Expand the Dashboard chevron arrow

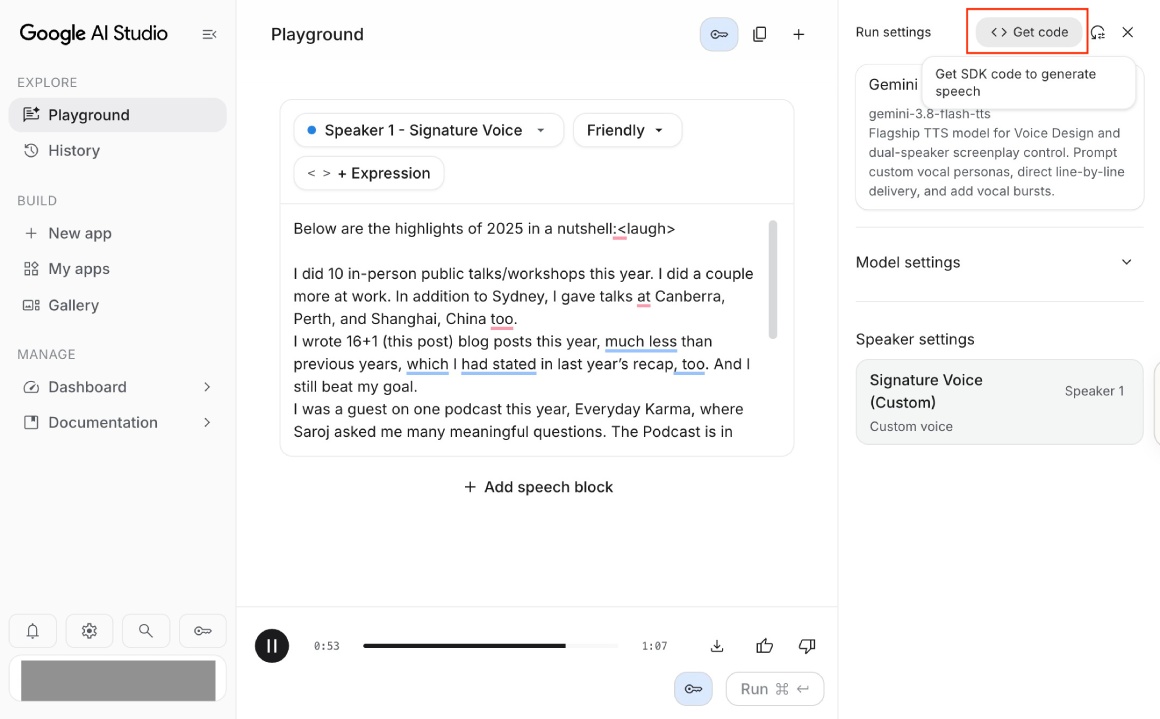click(207, 387)
